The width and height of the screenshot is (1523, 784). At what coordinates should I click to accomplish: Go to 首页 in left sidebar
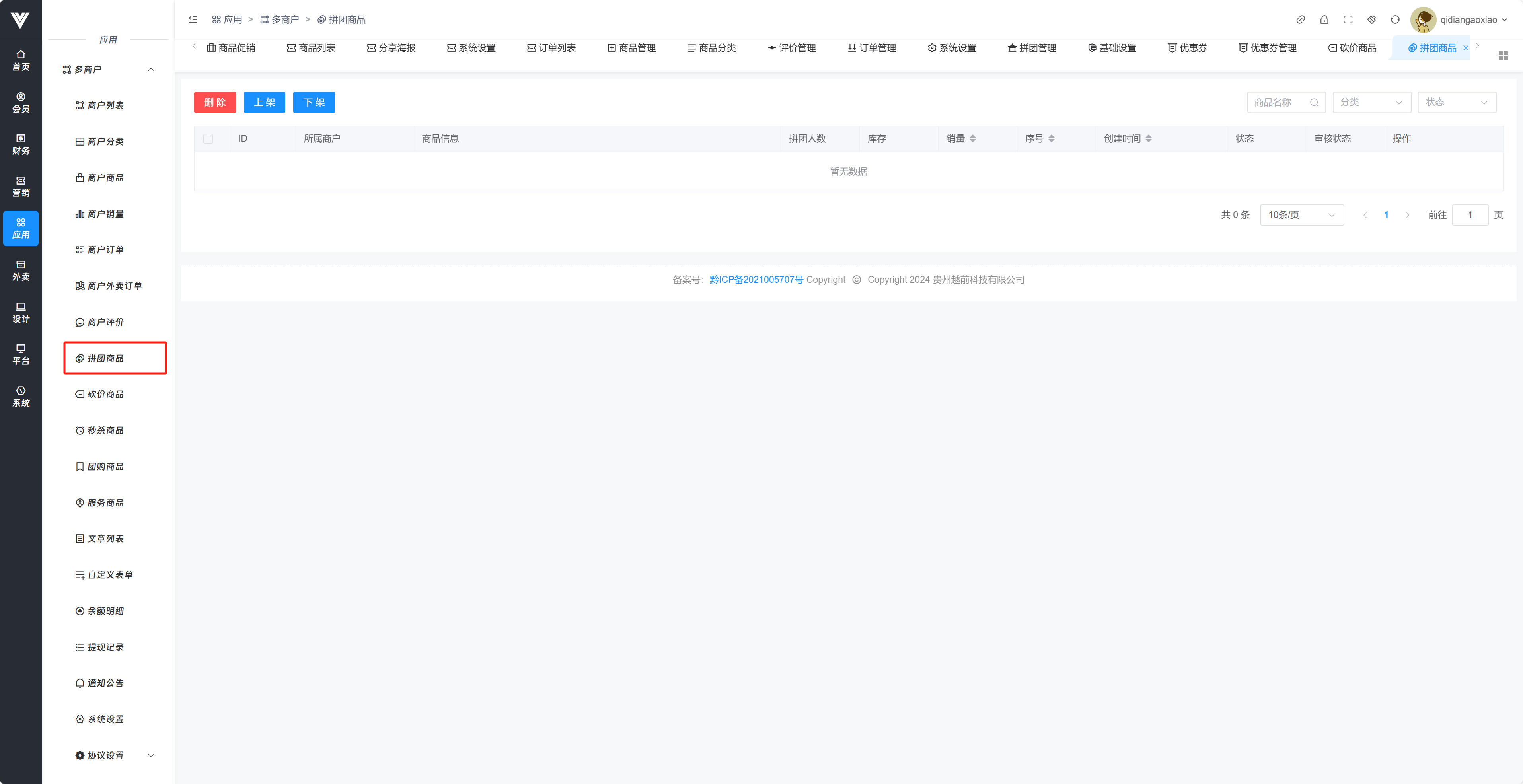(x=21, y=60)
